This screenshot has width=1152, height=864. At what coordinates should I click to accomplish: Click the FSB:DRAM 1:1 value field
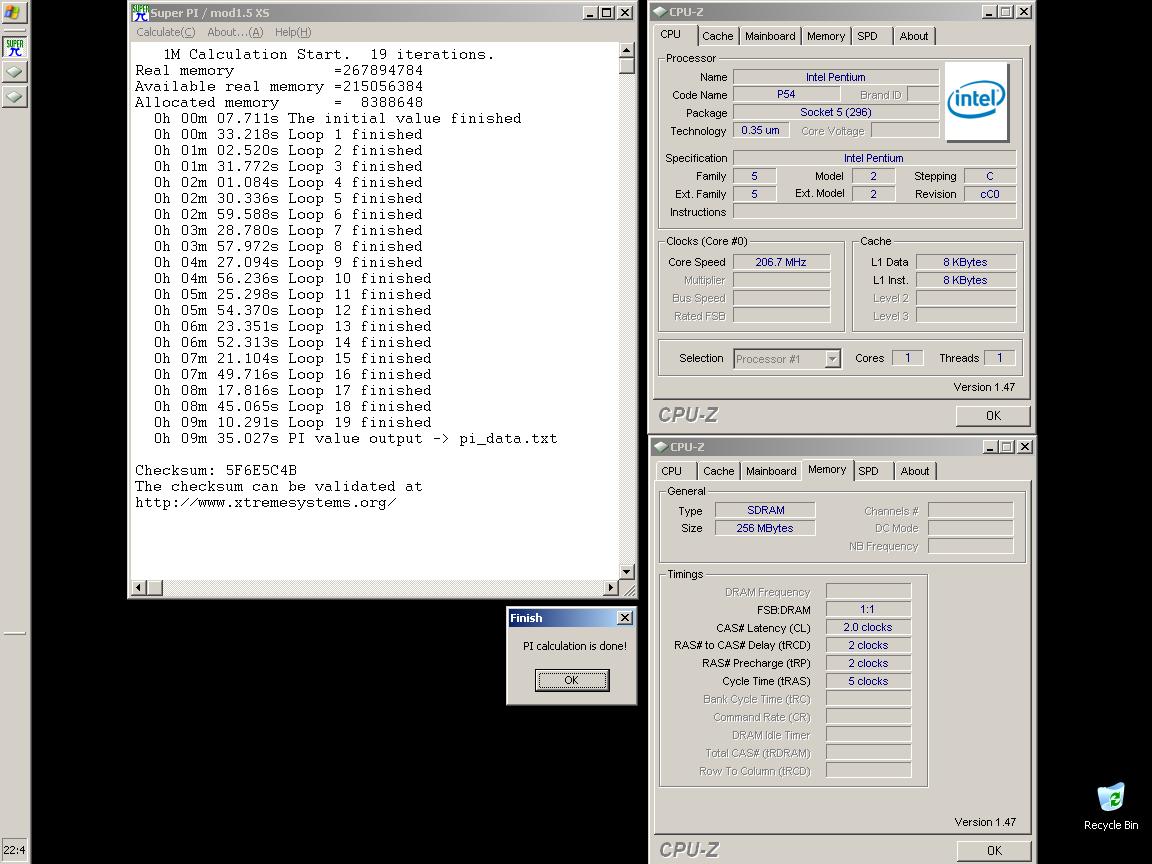tap(868, 609)
